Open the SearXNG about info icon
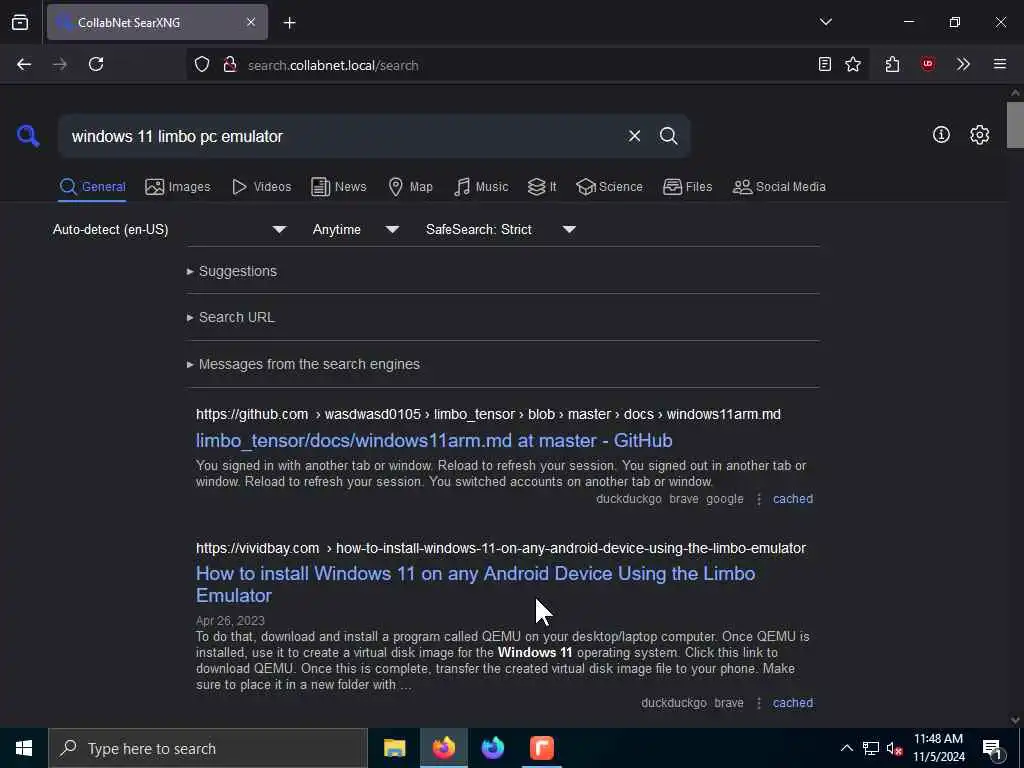1024x768 pixels. pyautogui.click(x=941, y=135)
